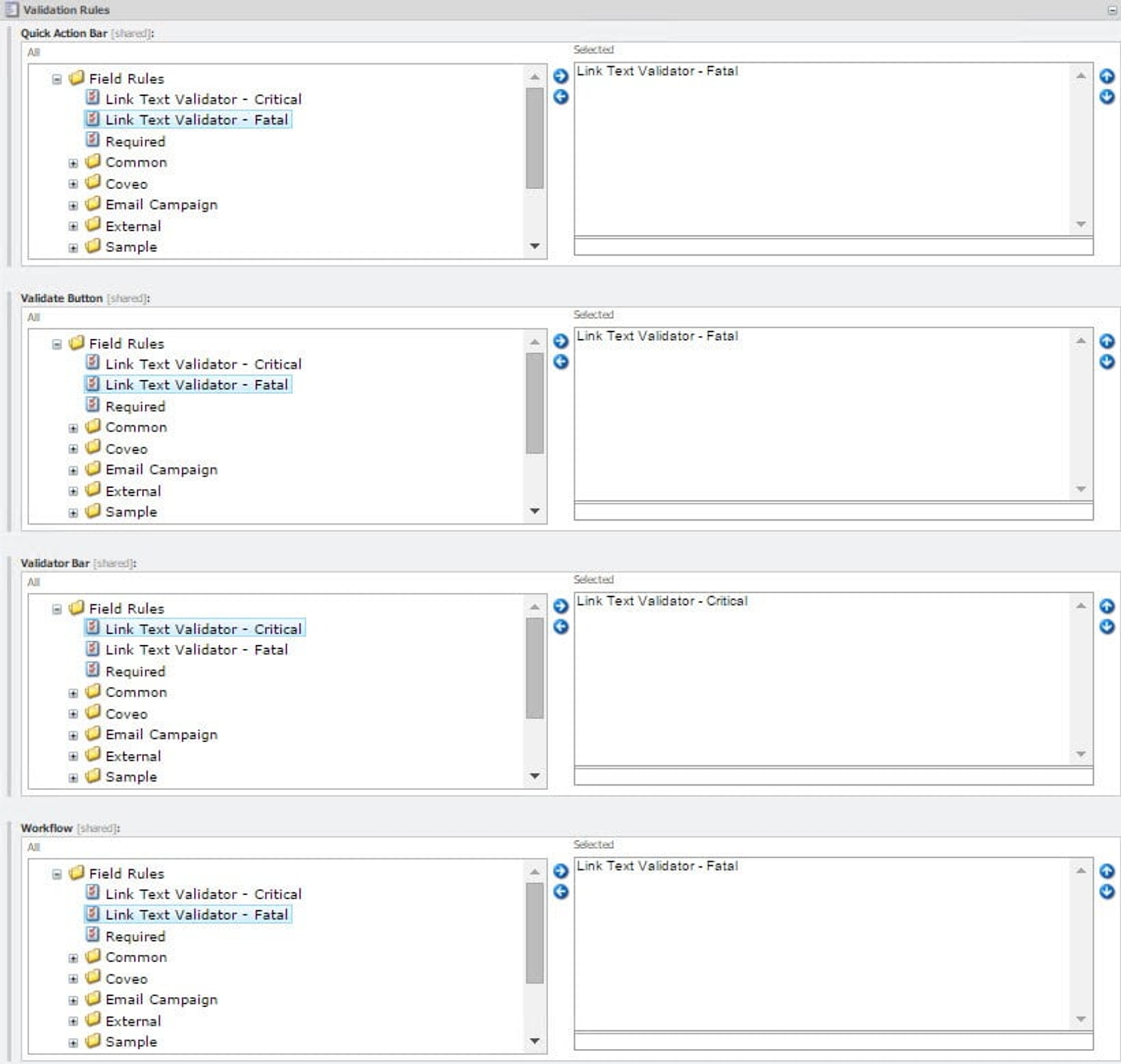Select Required rule in Validate Button tree
The image size is (1121, 1064).
point(135,406)
